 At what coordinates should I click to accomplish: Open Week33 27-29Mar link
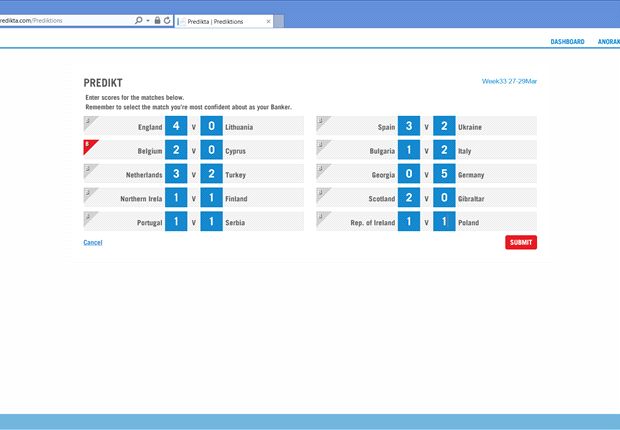509,81
